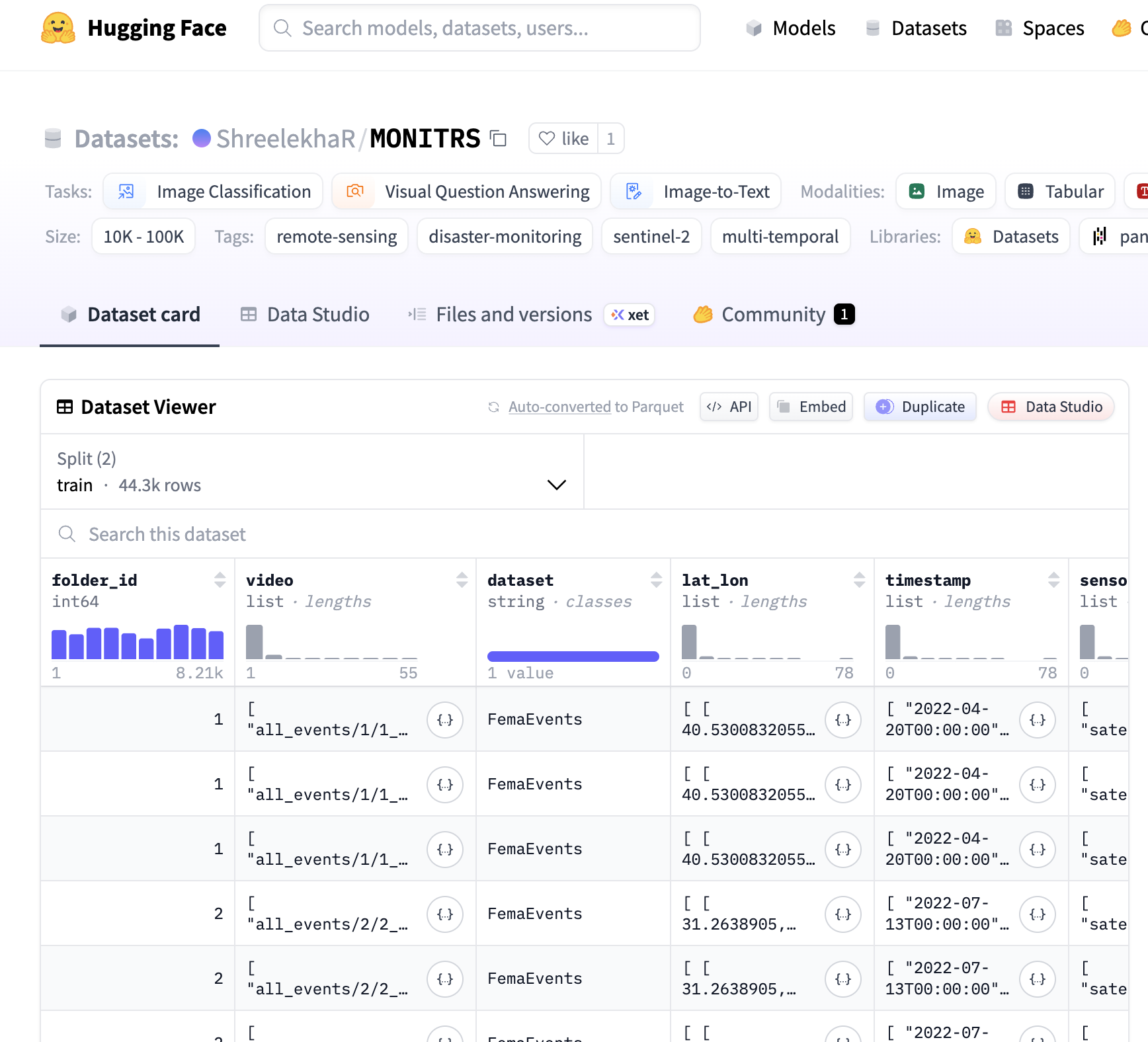Screen dimensions: 1148x1042
Task: Click the folder_id histogram bar chart
Action: [x=138, y=643]
